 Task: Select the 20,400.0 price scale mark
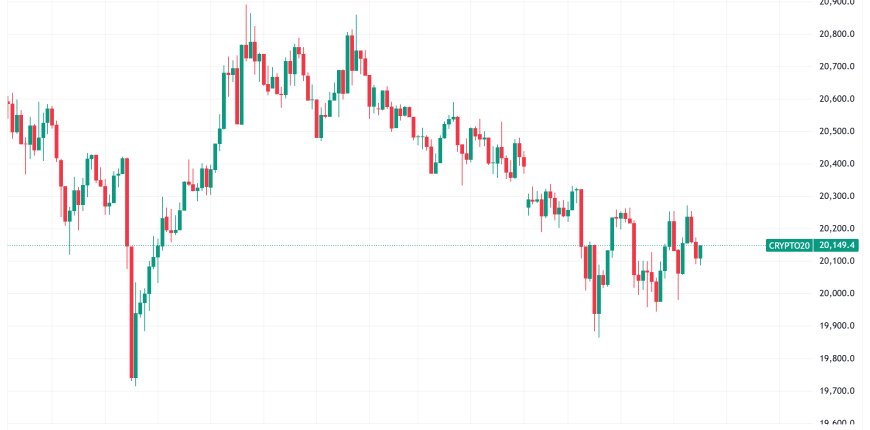pyautogui.click(x=838, y=164)
